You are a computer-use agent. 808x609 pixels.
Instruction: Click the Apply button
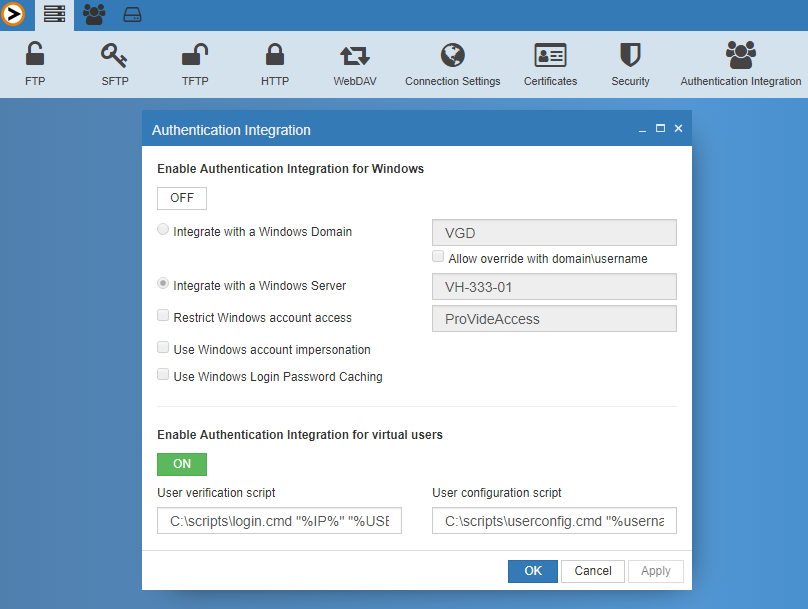point(655,571)
